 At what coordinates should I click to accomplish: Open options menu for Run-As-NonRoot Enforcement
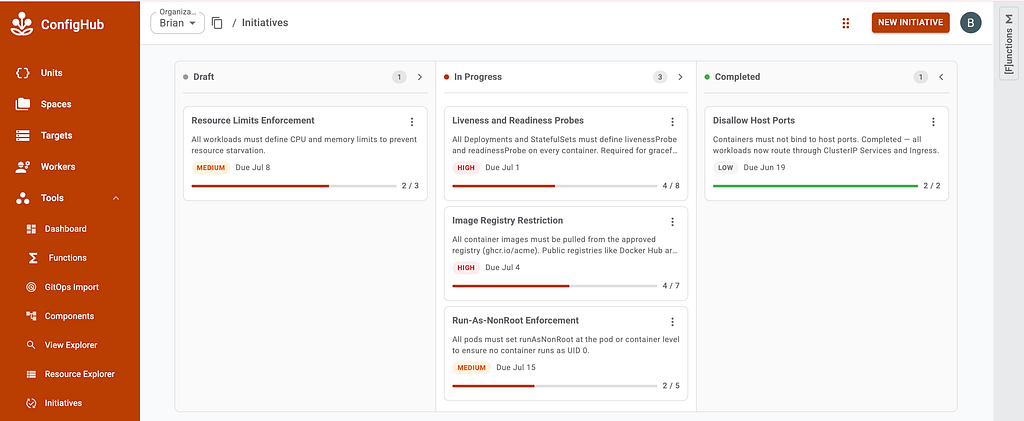[x=672, y=322]
